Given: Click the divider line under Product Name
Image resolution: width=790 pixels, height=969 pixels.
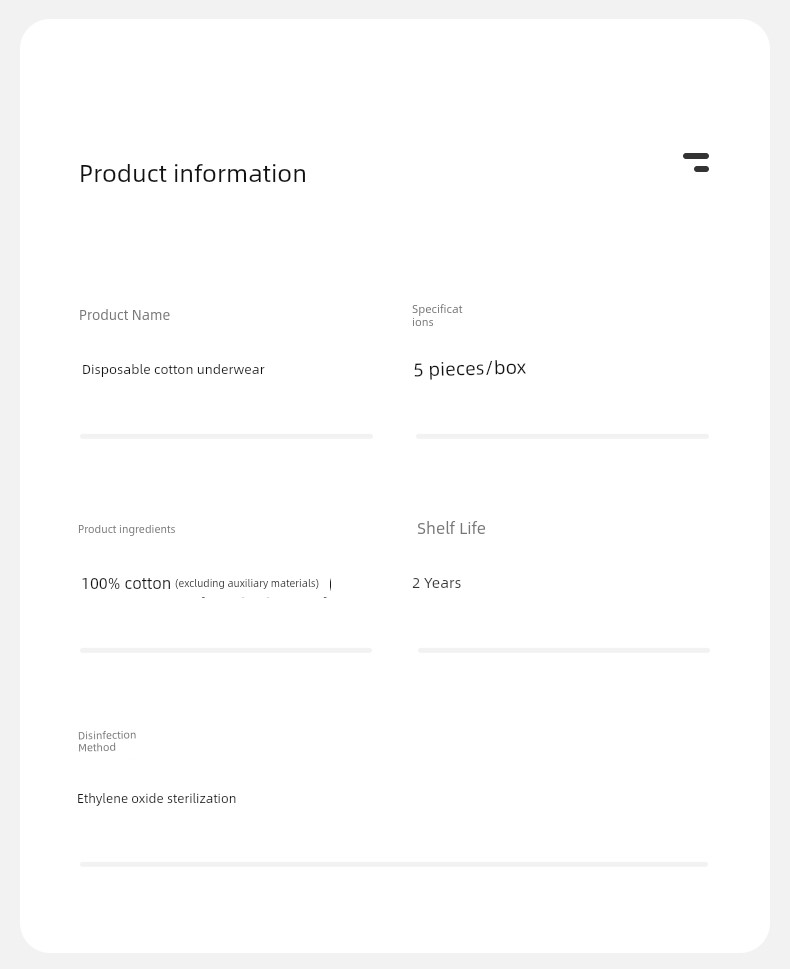Looking at the screenshot, I should tap(226, 436).
